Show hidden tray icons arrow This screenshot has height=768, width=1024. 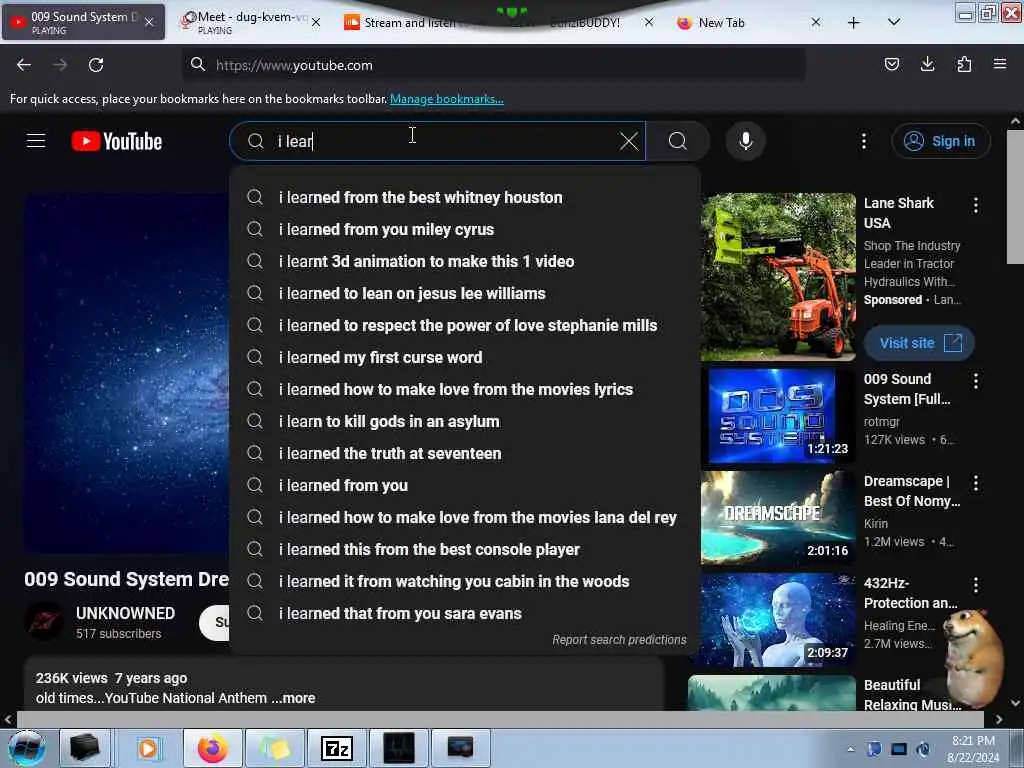850,749
